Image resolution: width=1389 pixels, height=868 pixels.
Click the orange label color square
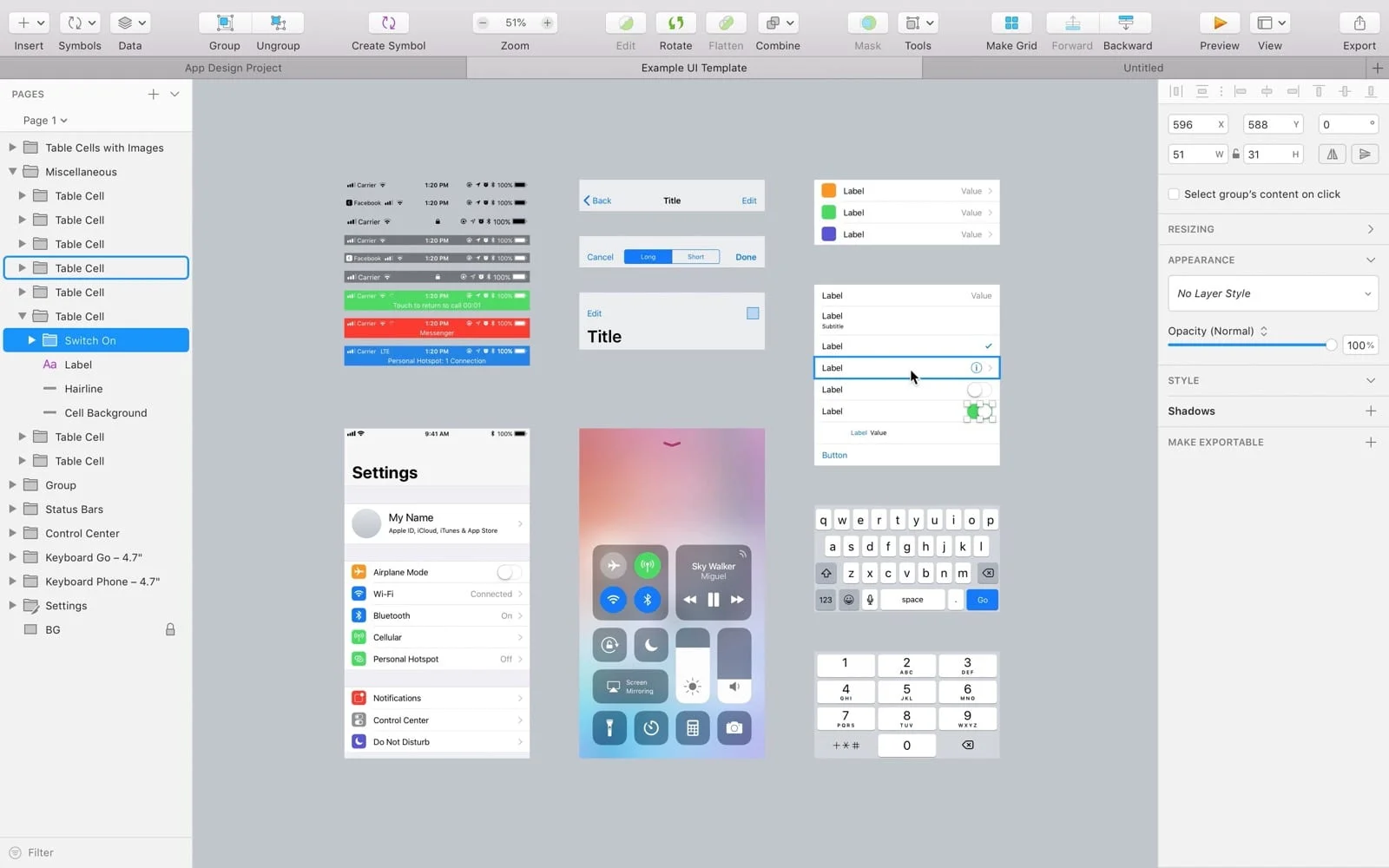(828, 191)
